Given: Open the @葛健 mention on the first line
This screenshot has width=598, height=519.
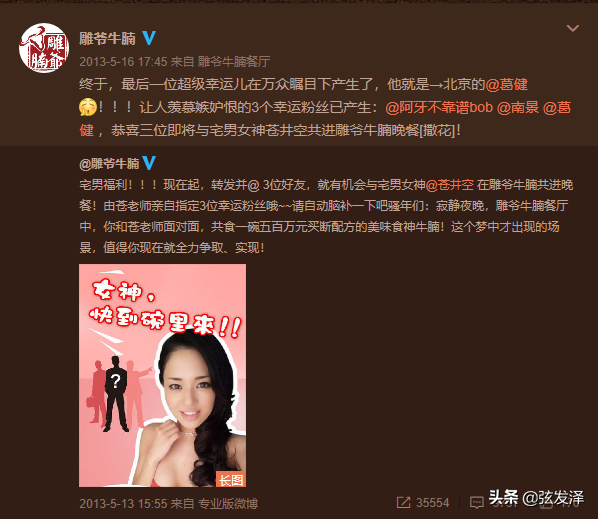Looking at the screenshot, I should 507,84.
